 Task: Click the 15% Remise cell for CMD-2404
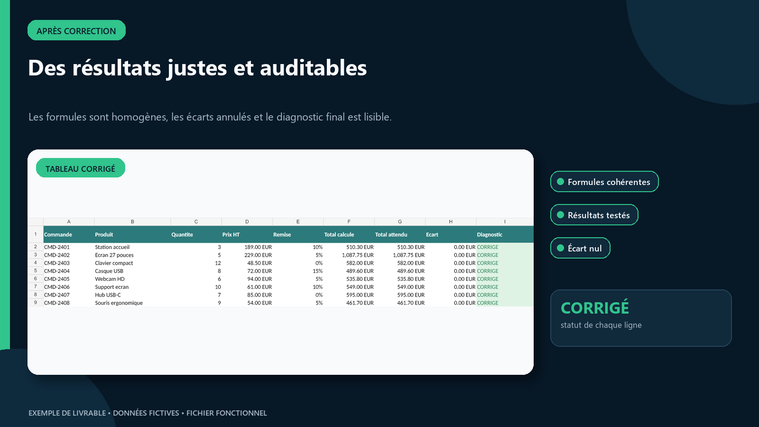(x=298, y=271)
